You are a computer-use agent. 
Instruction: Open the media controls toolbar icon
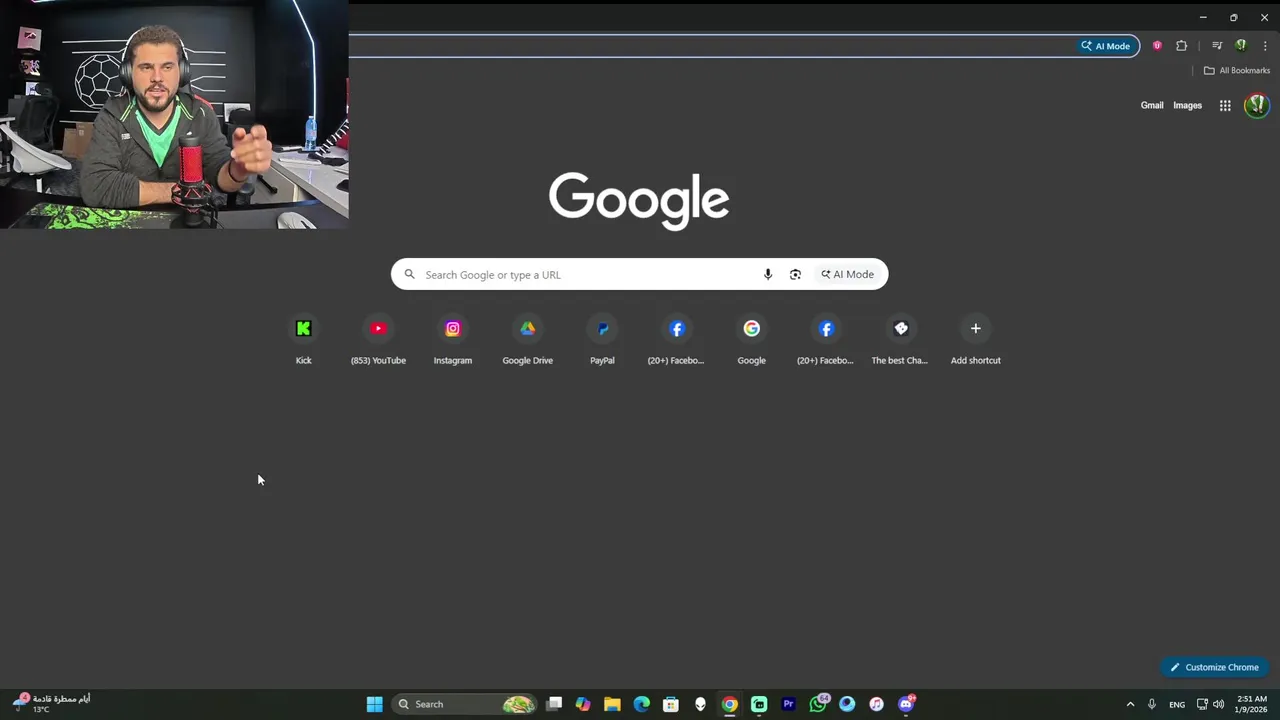pos(1217,45)
